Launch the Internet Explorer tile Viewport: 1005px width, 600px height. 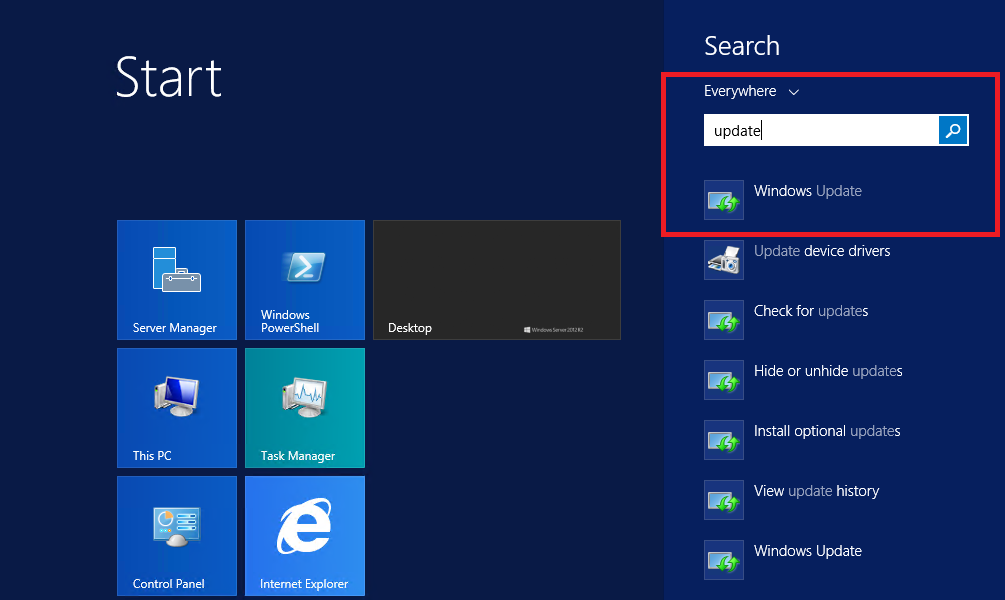point(305,536)
